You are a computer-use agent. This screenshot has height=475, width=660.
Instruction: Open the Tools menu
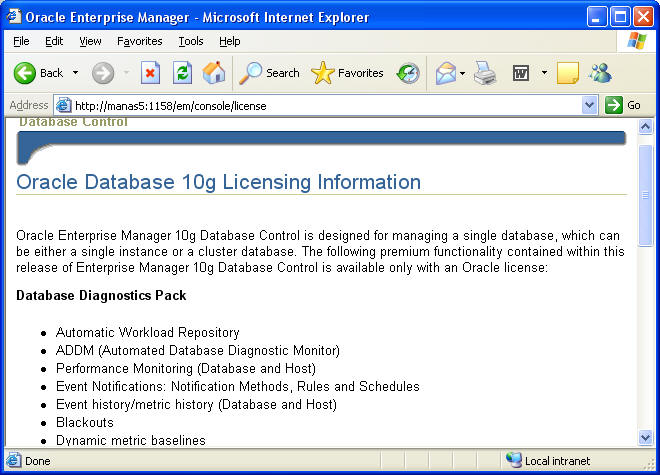point(191,41)
